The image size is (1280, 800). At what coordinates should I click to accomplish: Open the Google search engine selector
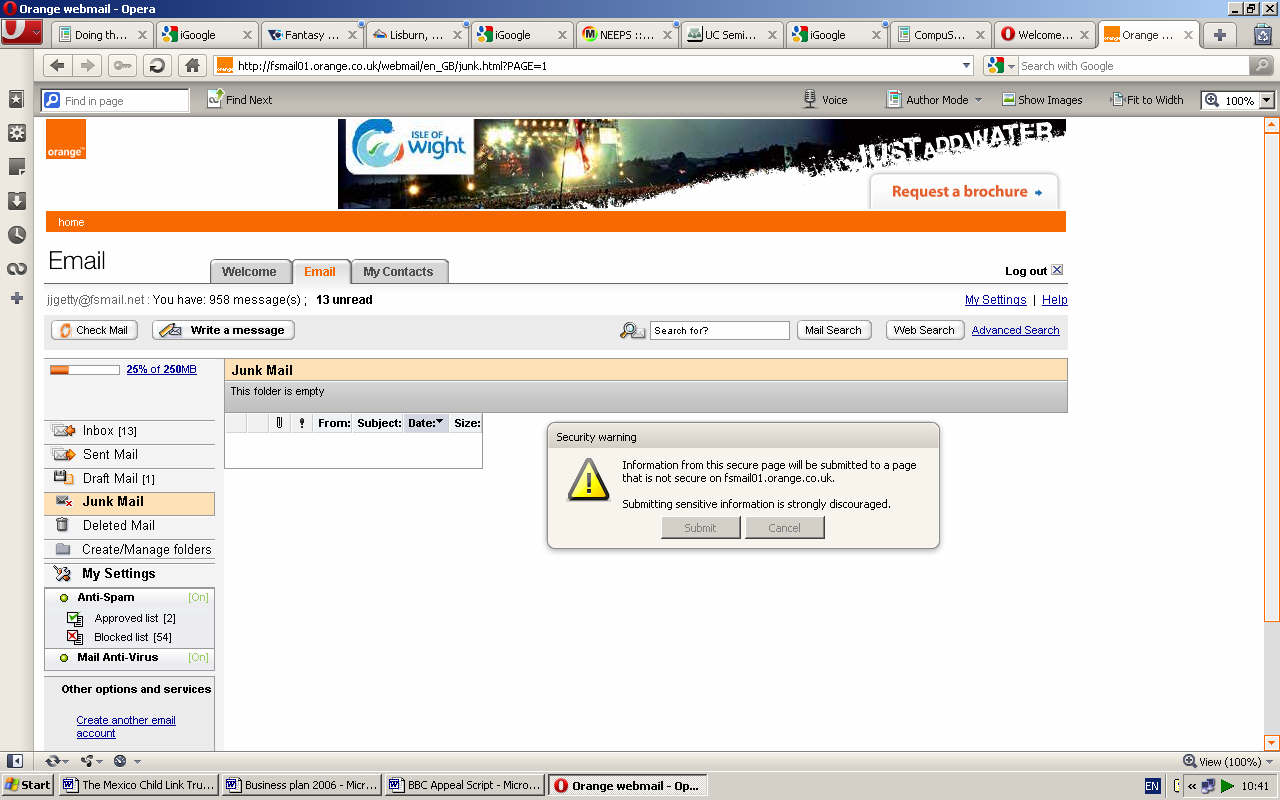[x=1001, y=66]
